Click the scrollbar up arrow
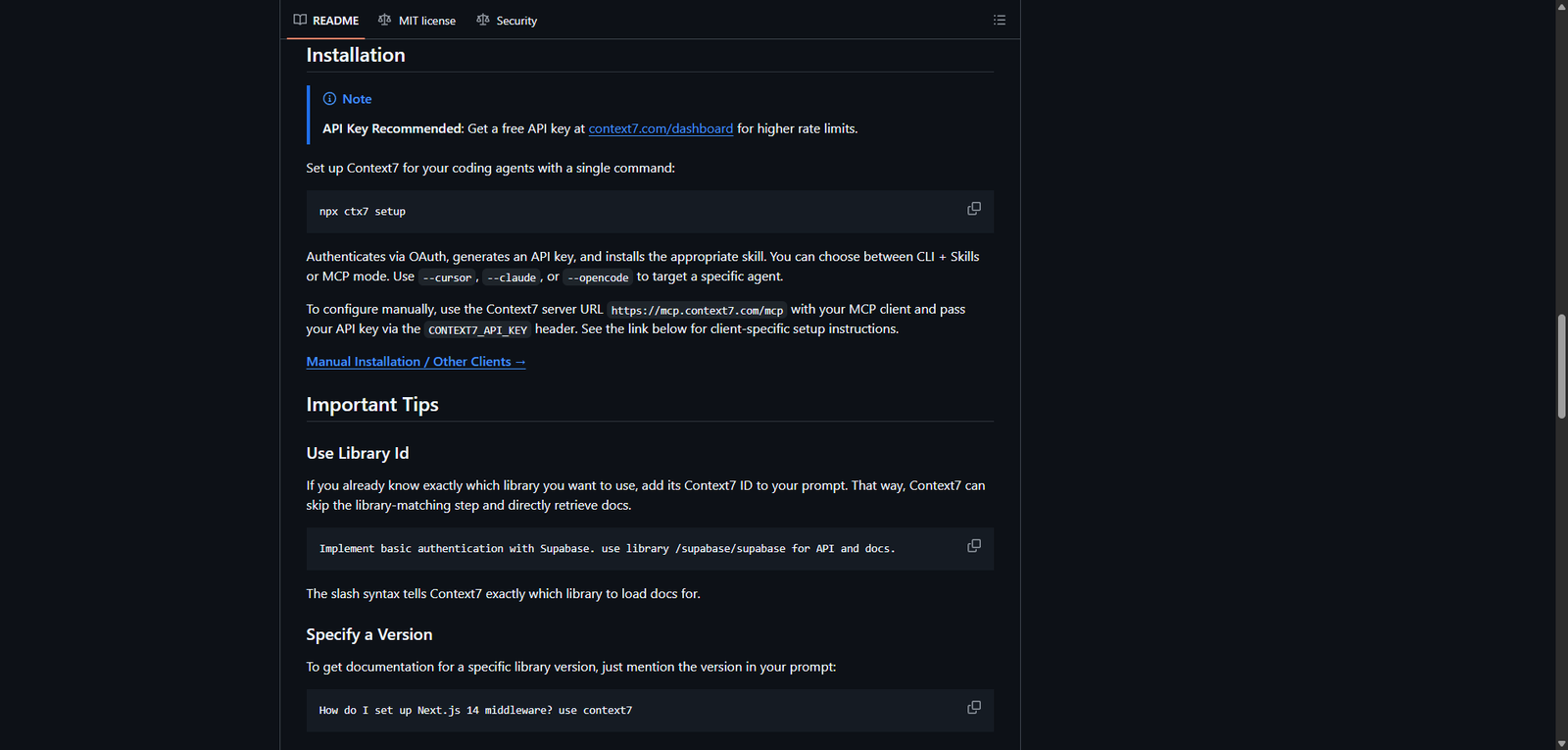This screenshot has width=1568, height=750. (1561, 6)
